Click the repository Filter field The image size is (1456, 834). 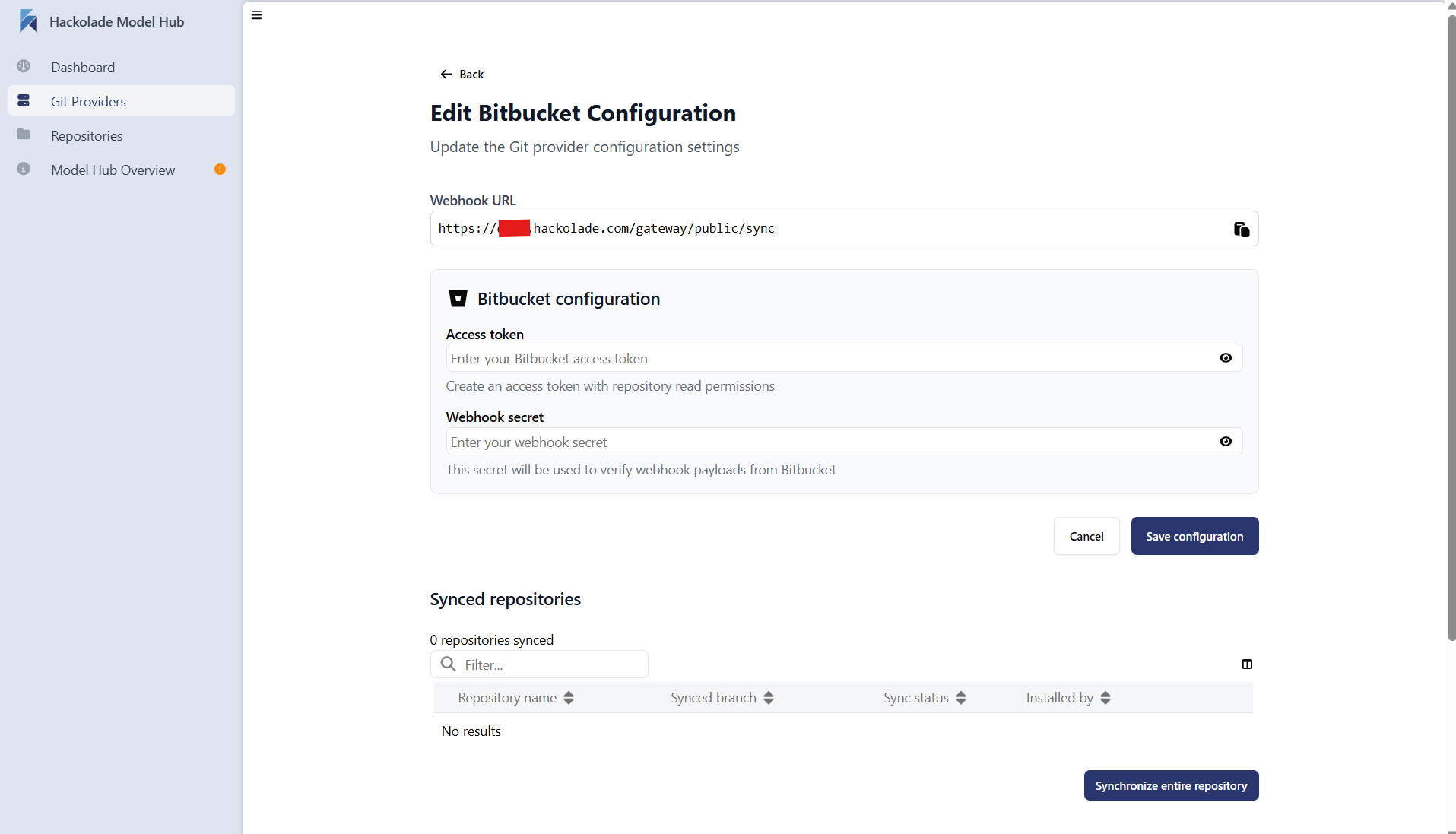(x=538, y=664)
